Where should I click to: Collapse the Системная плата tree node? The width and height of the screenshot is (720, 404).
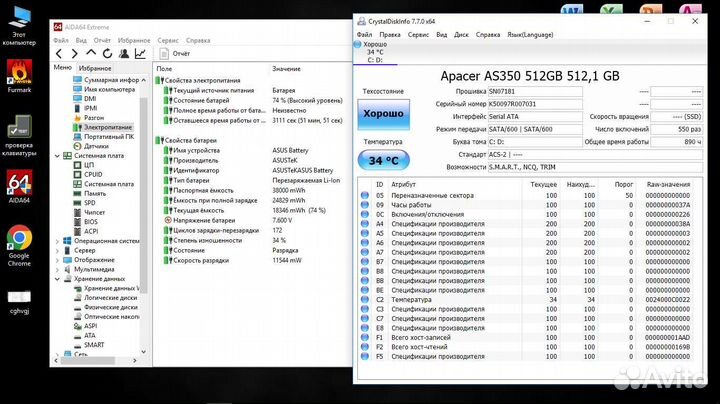pyautogui.click(x=57, y=156)
